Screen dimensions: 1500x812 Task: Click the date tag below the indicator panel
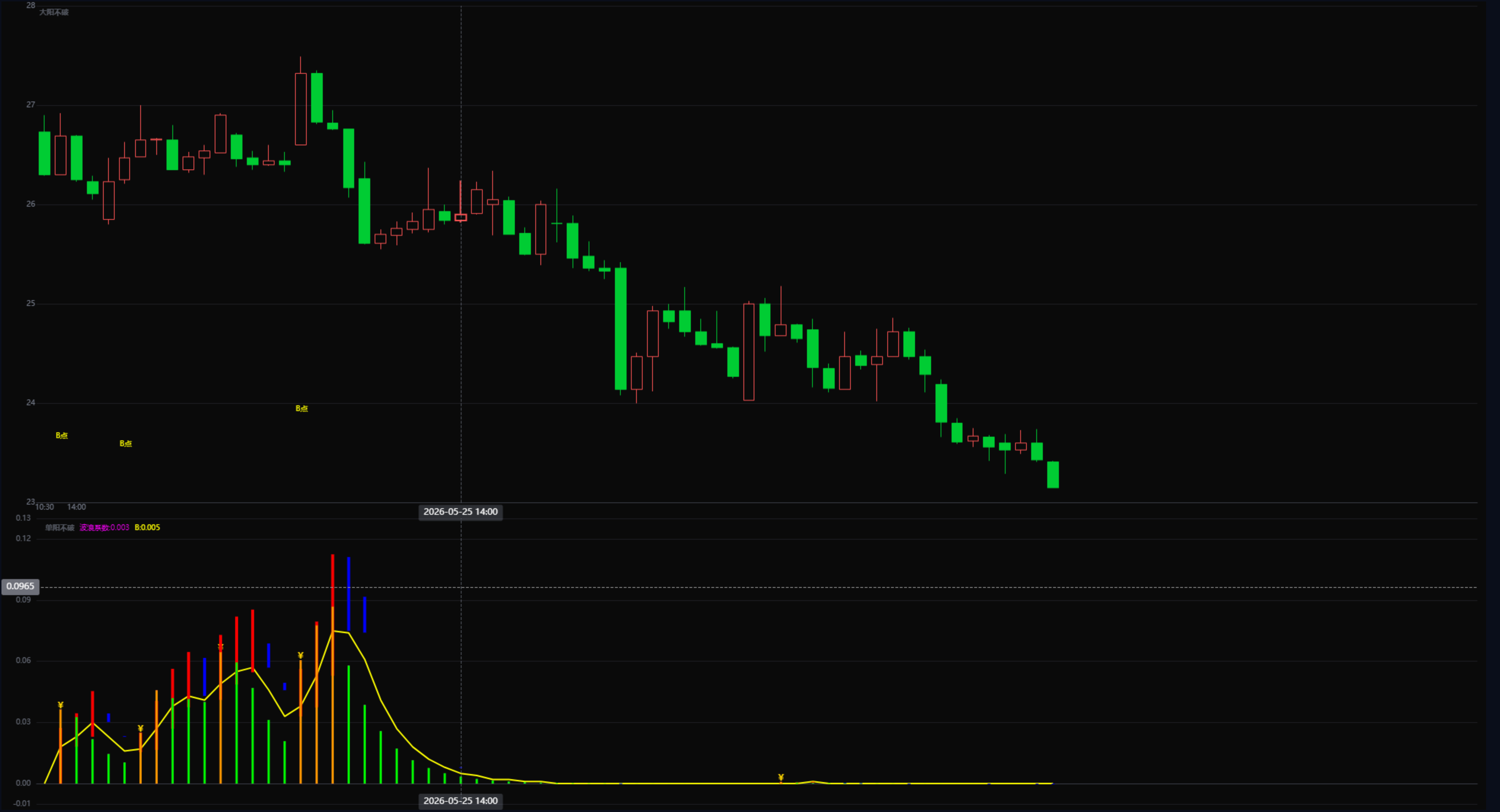point(460,801)
